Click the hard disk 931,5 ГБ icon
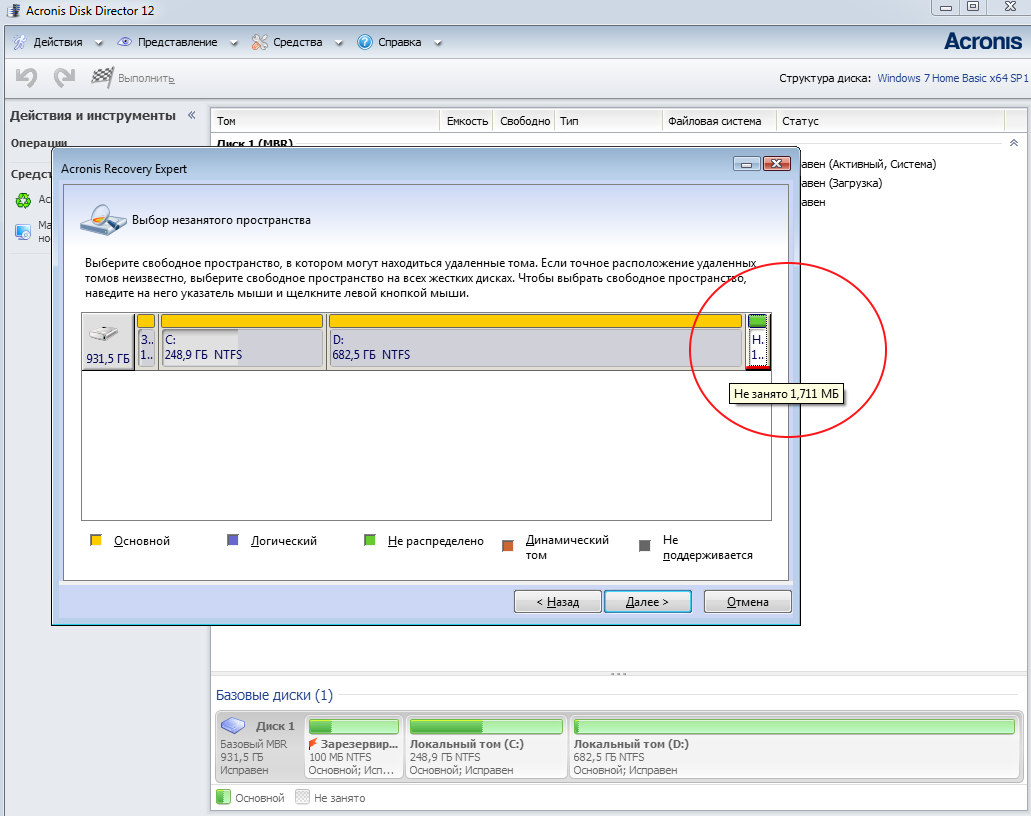This screenshot has width=1031, height=816. coord(104,334)
